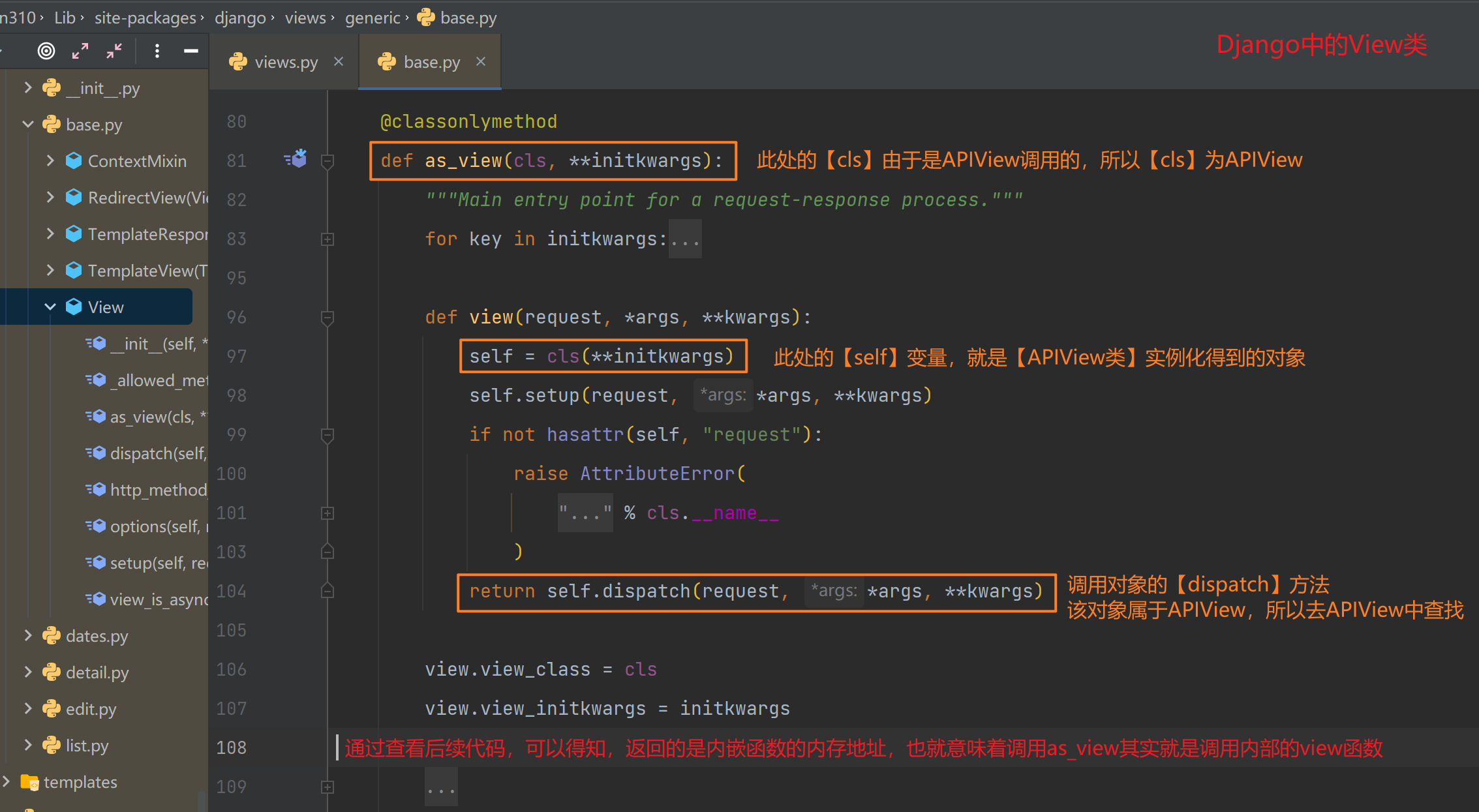Screen dimensions: 1479x812
Task: Click the RedirectView class icon
Action: [x=74, y=197]
